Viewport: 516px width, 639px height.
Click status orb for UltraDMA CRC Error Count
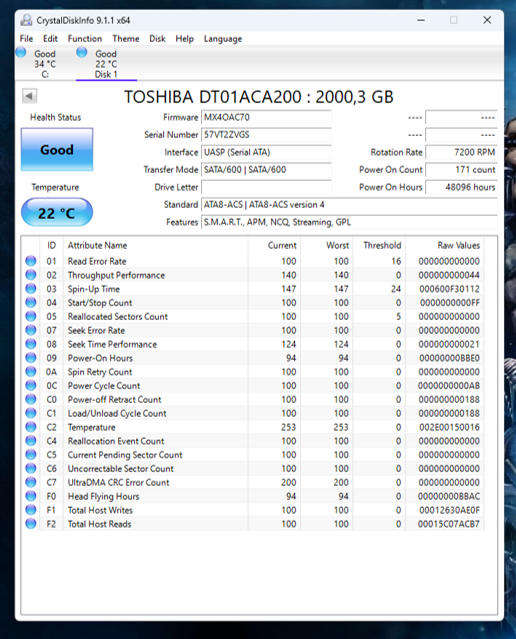click(31, 483)
